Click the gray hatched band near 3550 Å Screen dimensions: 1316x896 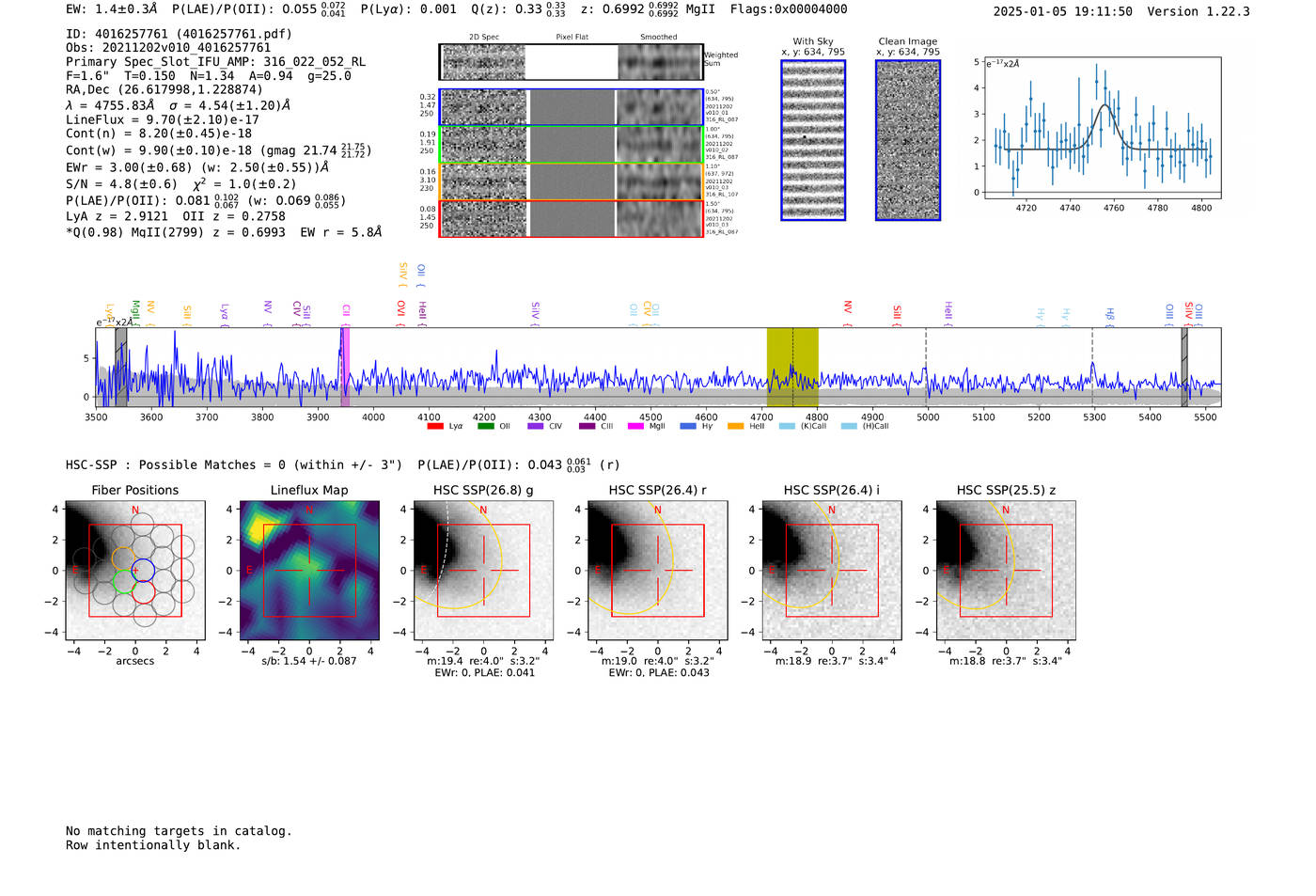click(121, 368)
